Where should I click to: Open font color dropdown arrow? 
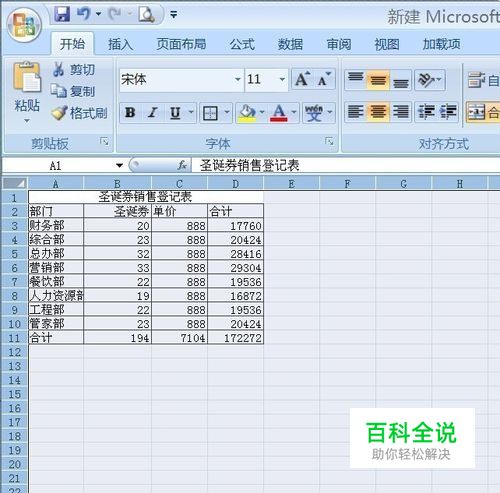coord(294,113)
